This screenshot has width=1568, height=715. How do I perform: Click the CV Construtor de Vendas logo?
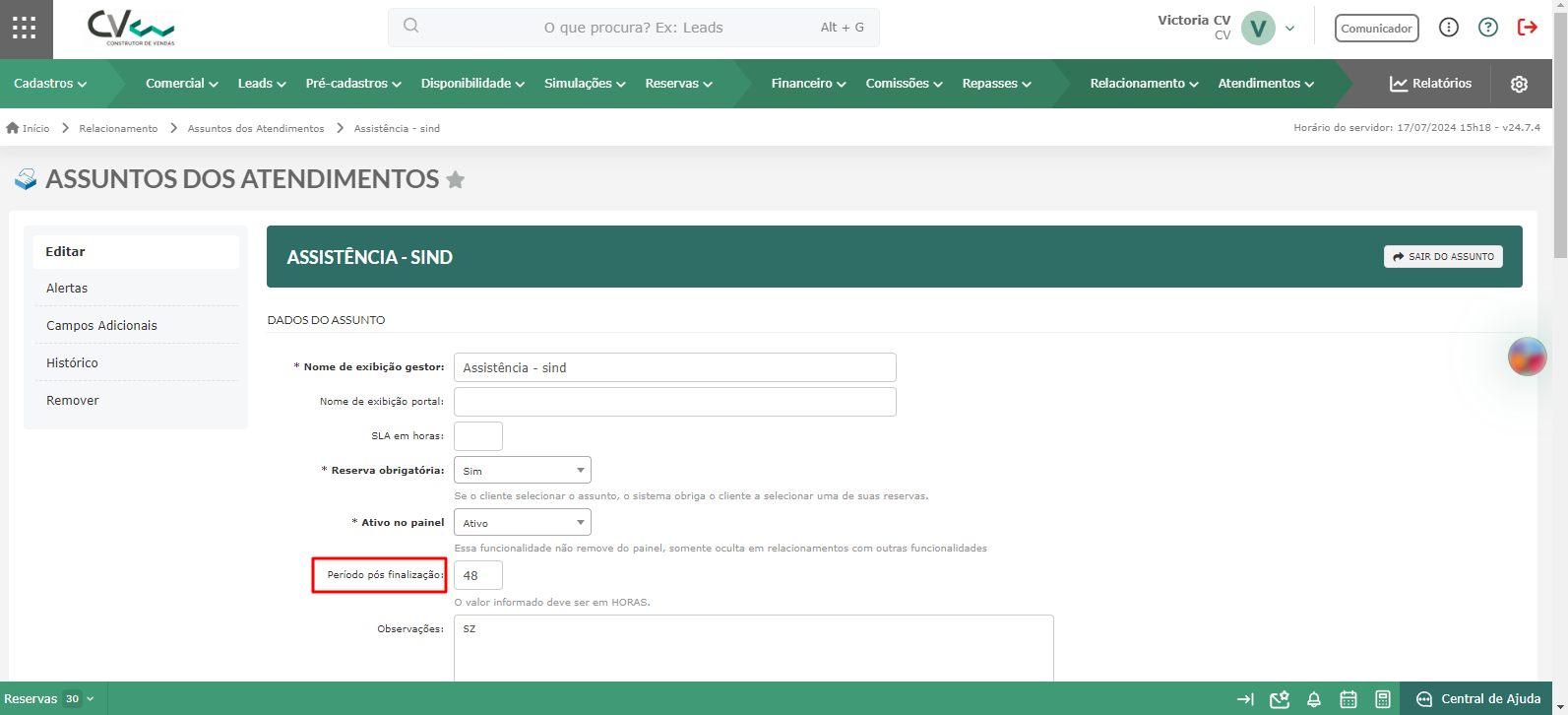tap(131, 28)
